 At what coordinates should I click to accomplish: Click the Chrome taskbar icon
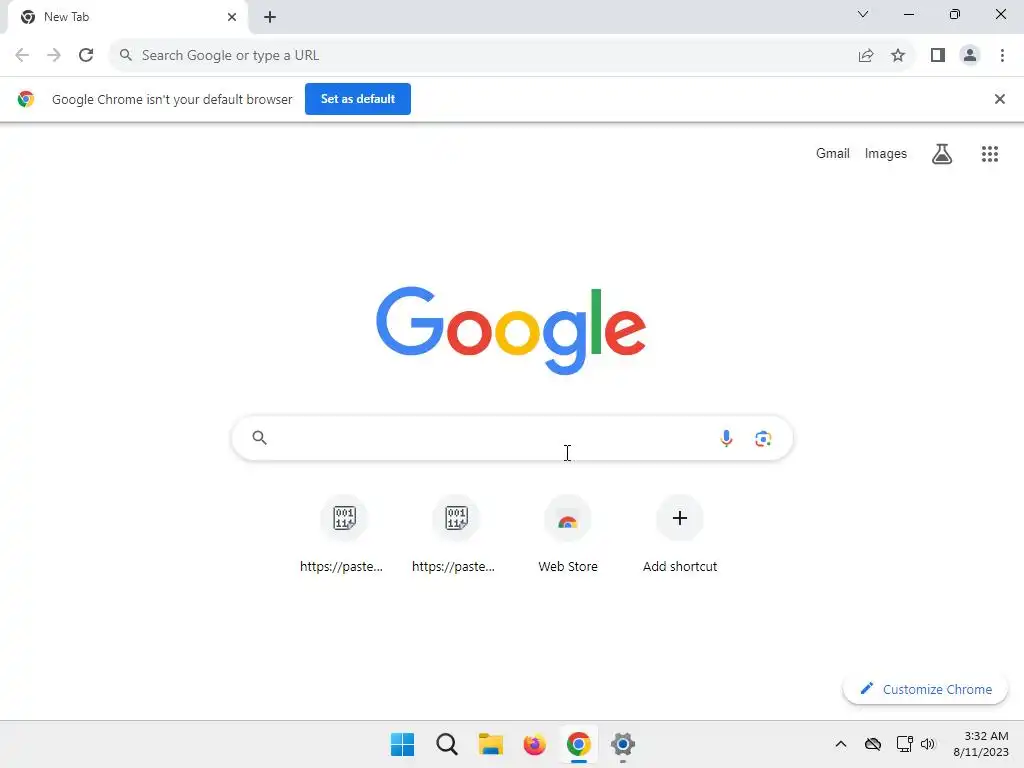coord(579,744)
